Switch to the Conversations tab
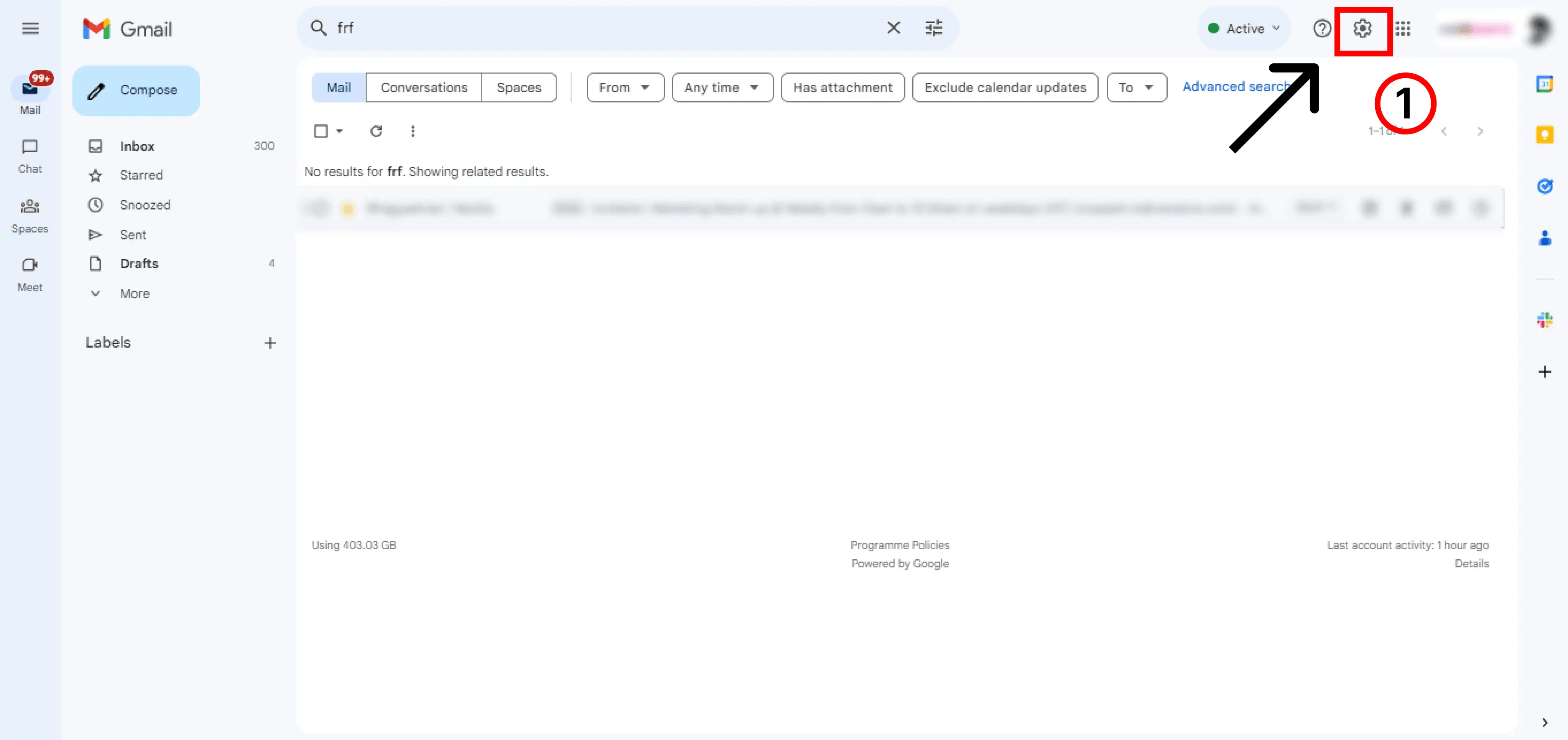The image size is (1568, 740). point(424,88)
